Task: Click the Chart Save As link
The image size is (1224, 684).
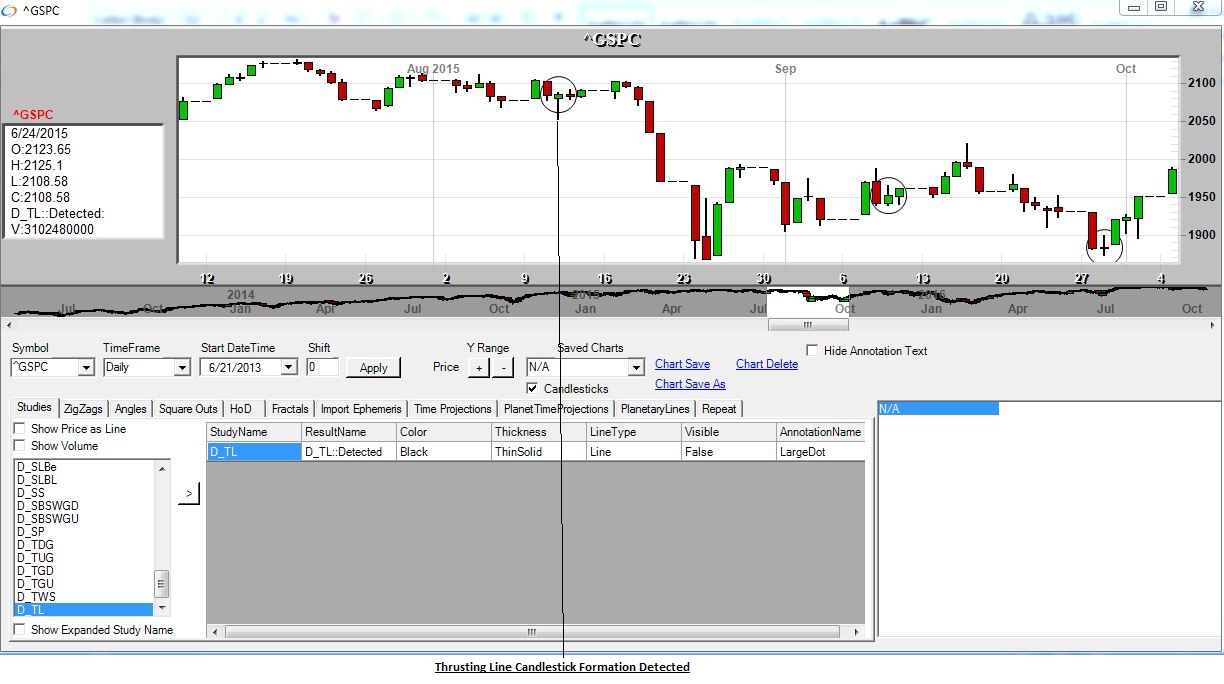Action: click(690, 384)
